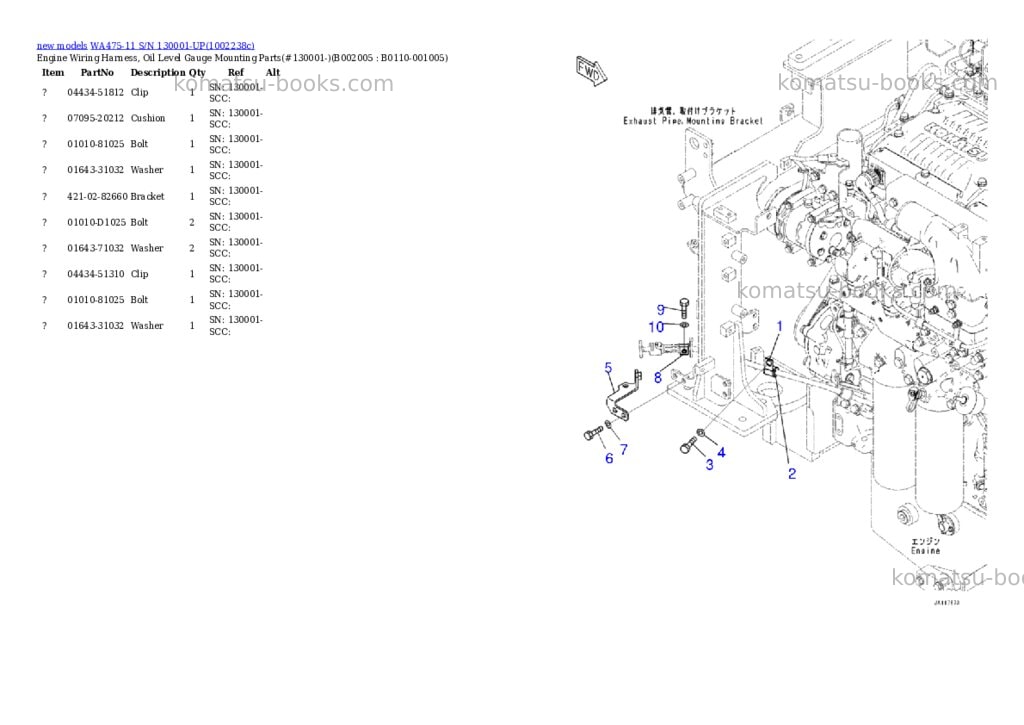The width and height of the screenshot is (1024, 725).
Task: Select part number 421-02-82660
Action: [x=97, y=196]
